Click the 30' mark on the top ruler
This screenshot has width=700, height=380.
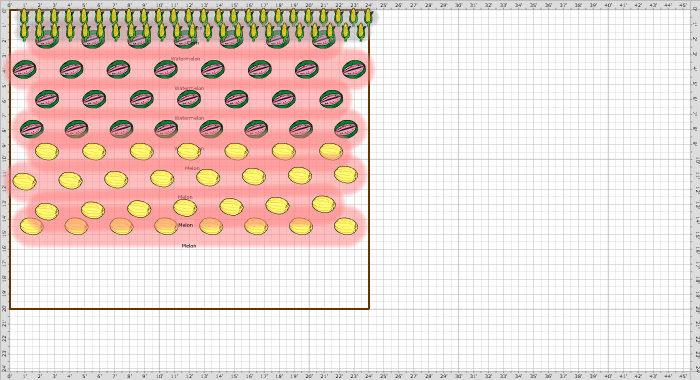click(x=458, y=5)
